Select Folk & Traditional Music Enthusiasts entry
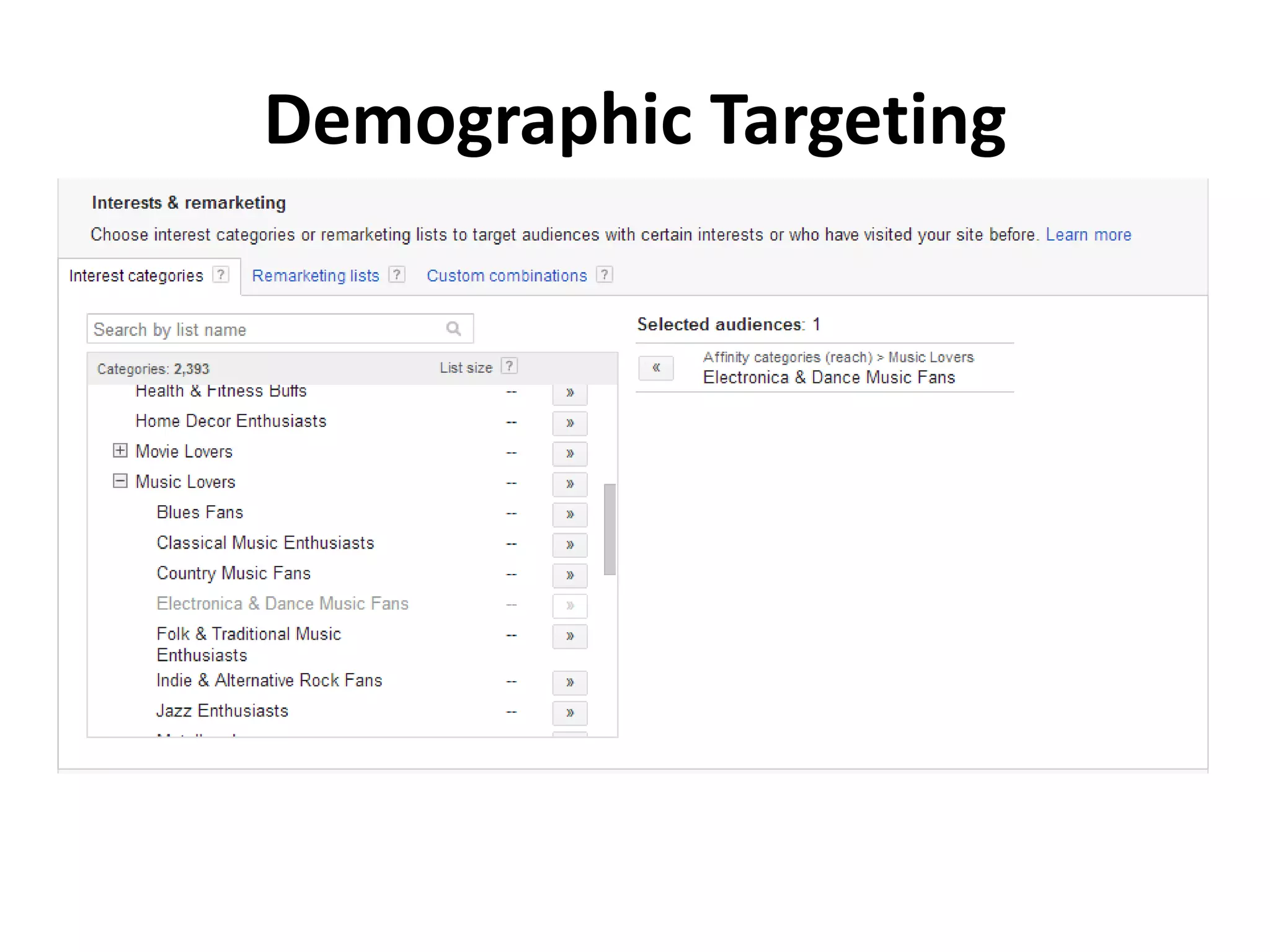This screenshot has width=1270, height=952. coord(249,645)
